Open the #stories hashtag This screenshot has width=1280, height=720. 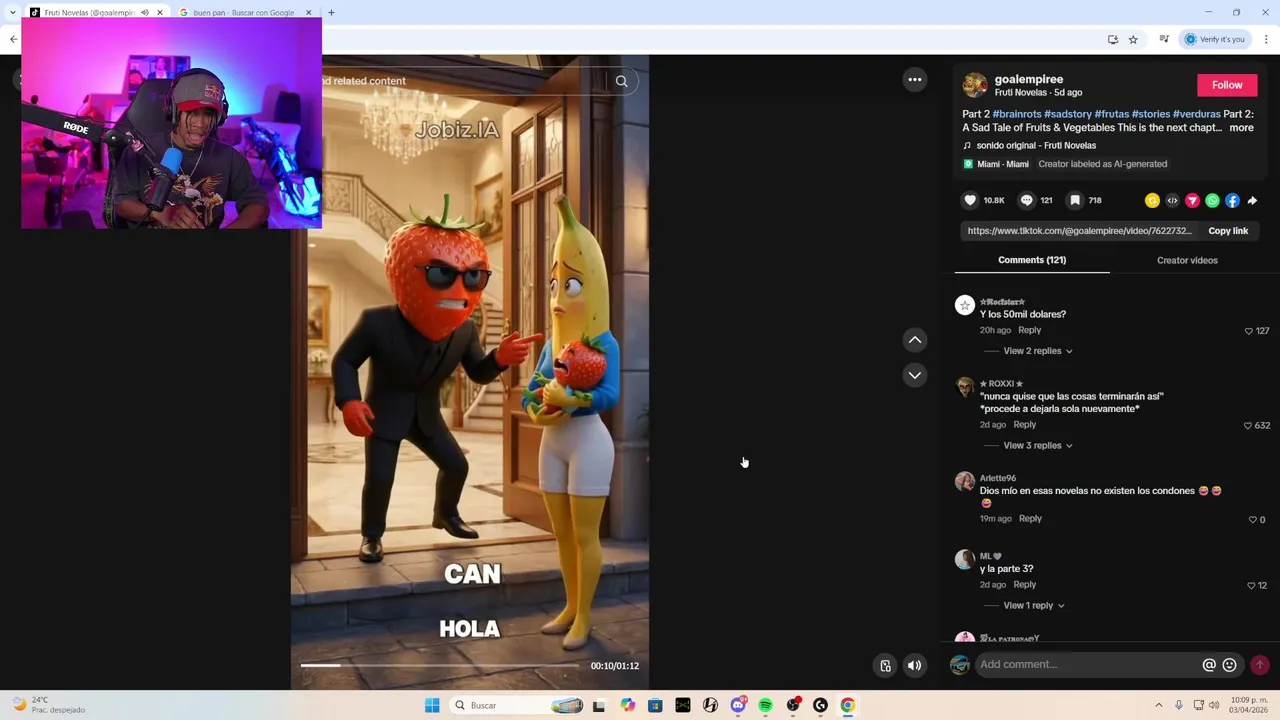tap(1151, 114)
